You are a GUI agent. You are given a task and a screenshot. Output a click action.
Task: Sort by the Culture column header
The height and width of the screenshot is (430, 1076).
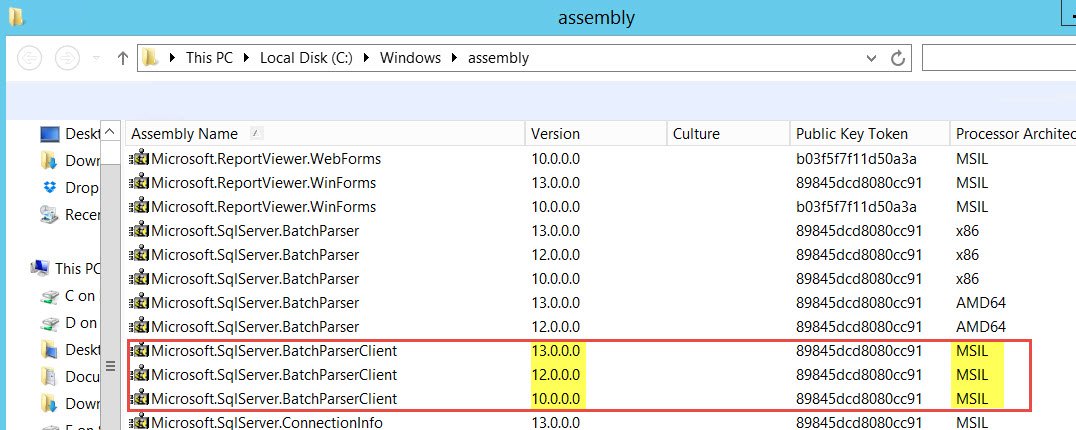(728, 134)
